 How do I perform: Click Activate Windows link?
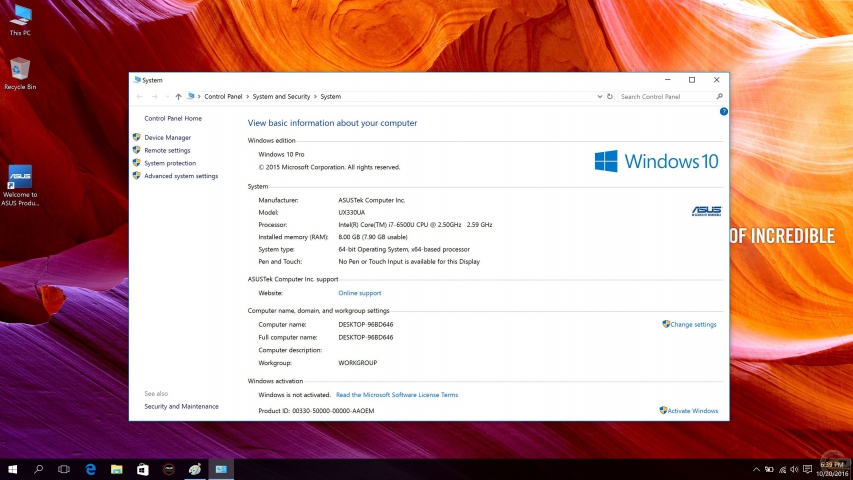(x=693, y=411)
